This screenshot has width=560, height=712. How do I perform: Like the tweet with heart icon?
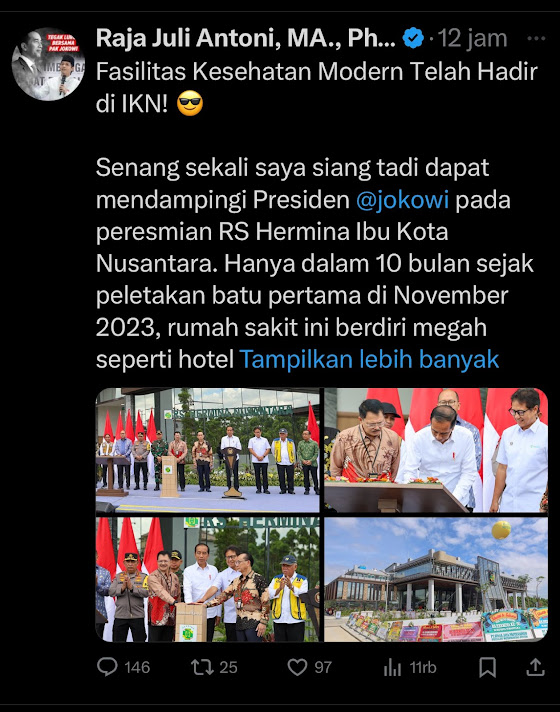point(297,667)
